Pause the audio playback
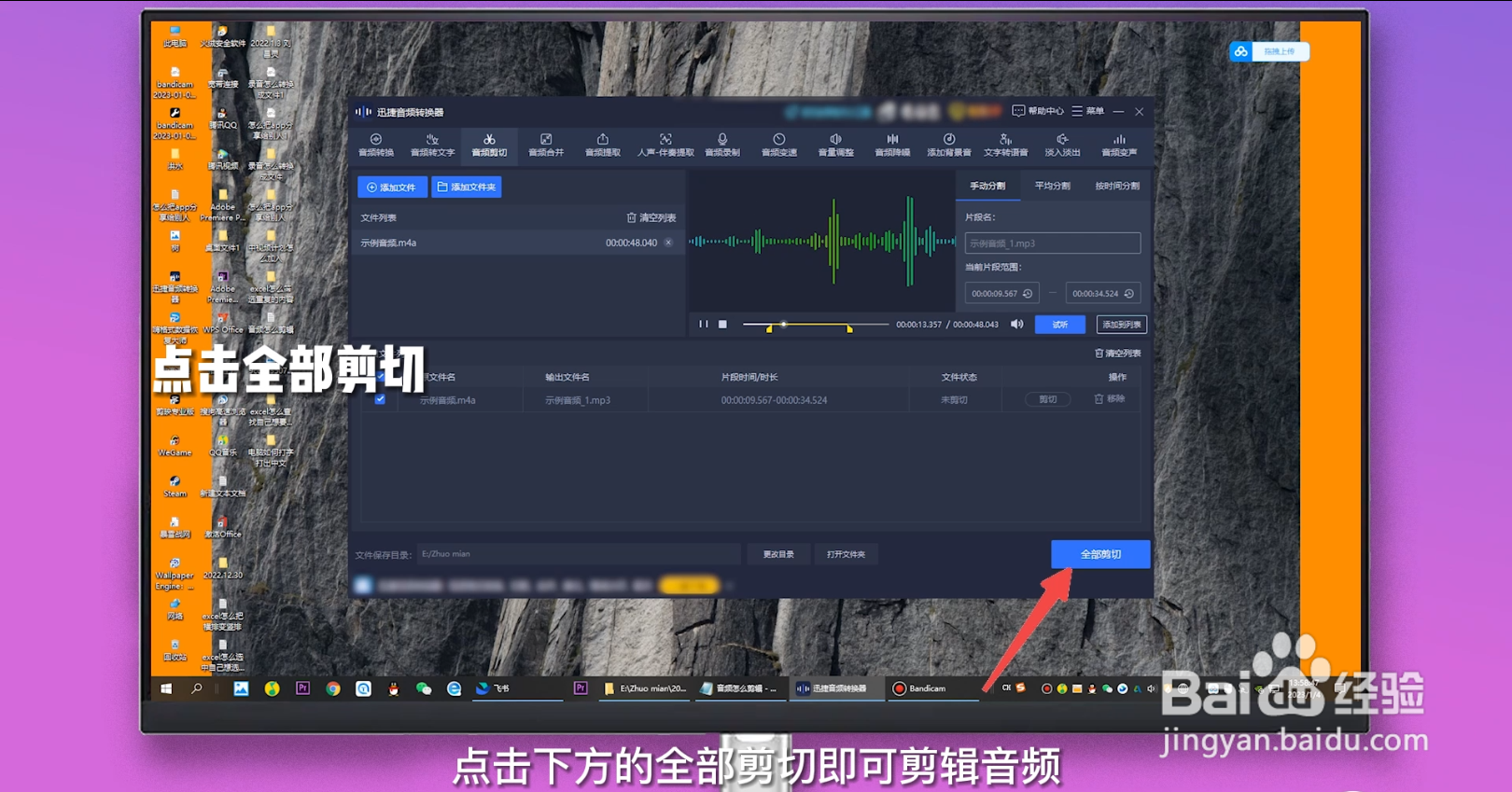The height and width of the screenshot is (792, 1512). click(x=703, y=325)
